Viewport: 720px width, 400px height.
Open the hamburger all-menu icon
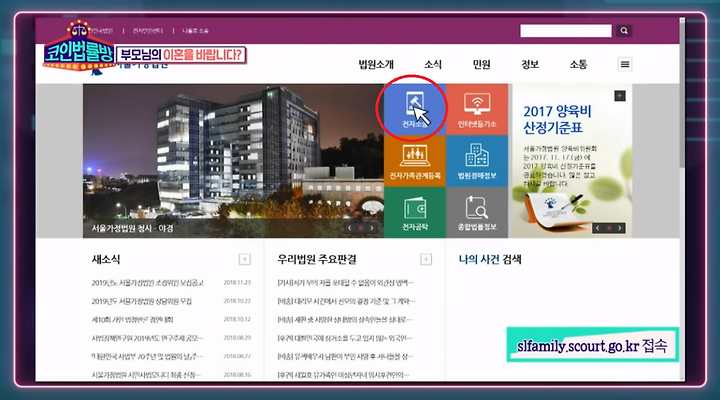click(x=625, y=64)
